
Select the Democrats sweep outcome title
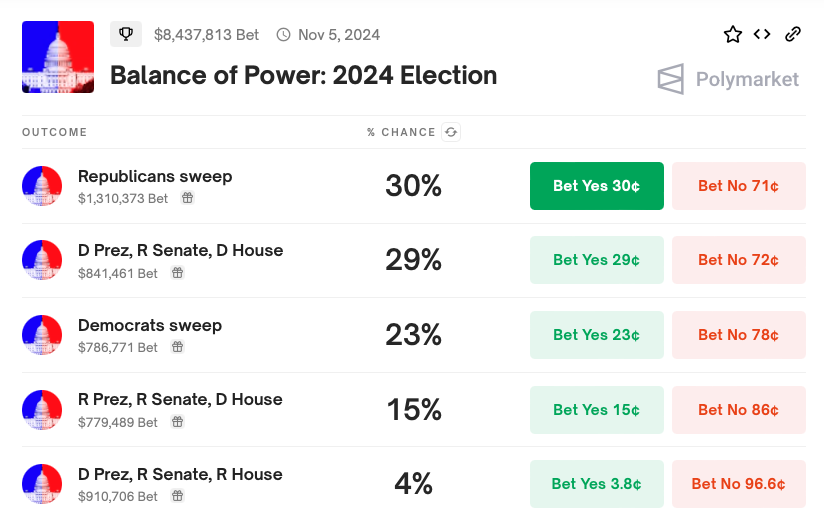tap(150, 325)
